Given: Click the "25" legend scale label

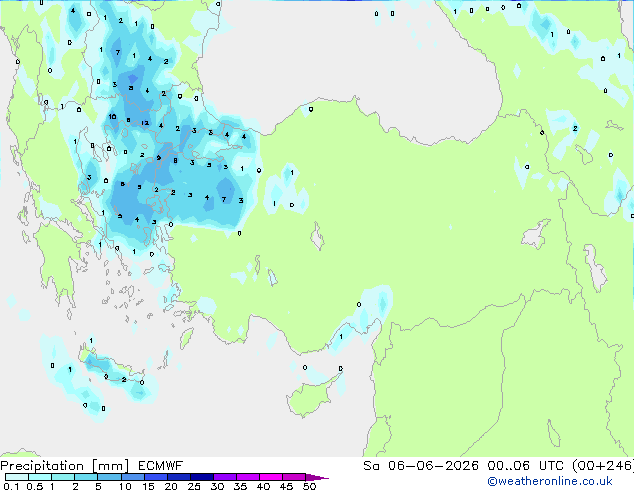Looking at the screenshot, I should 194,486.
